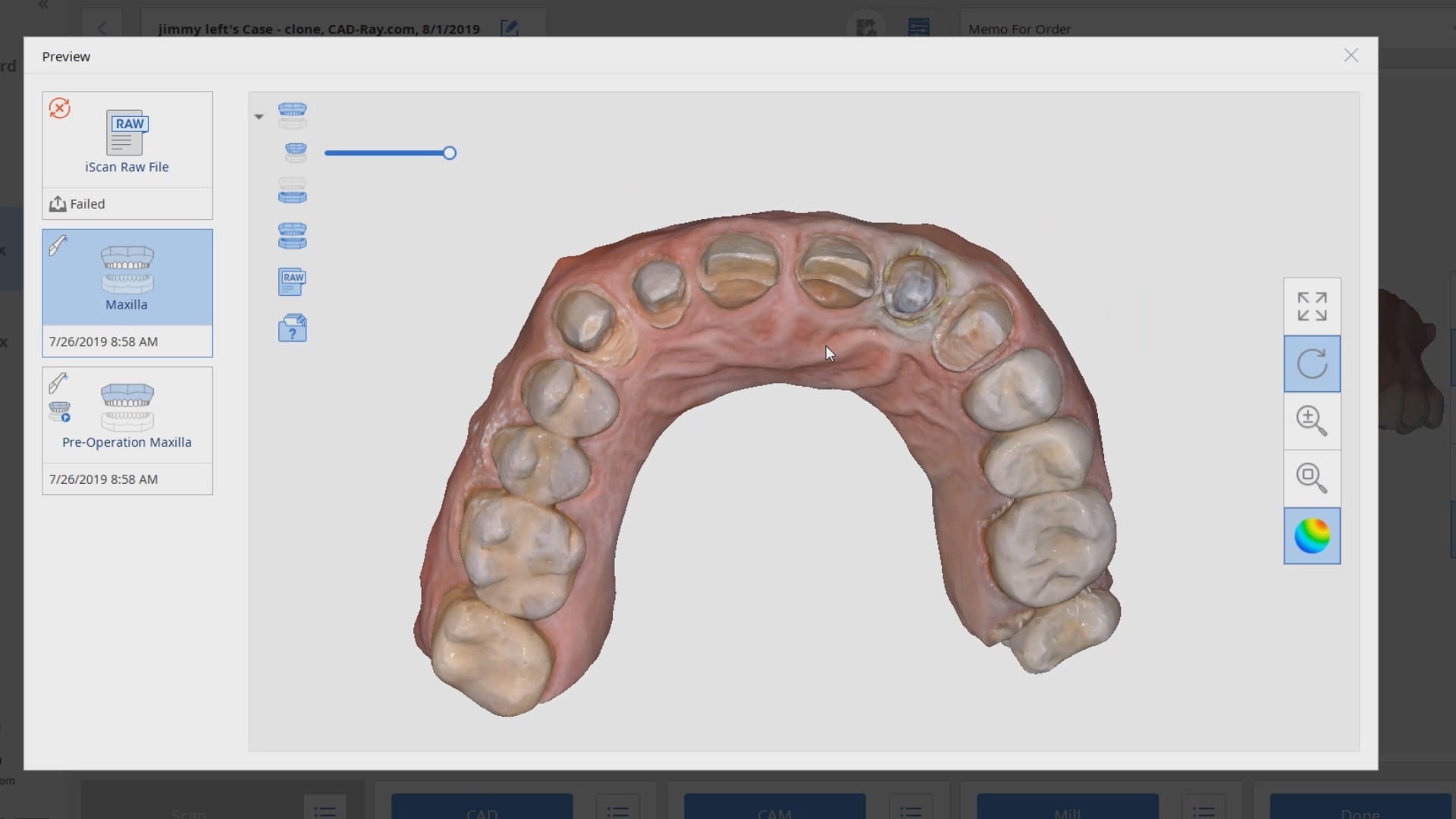Click the maxilla opacity slider handle

click(x=450, y=153)
